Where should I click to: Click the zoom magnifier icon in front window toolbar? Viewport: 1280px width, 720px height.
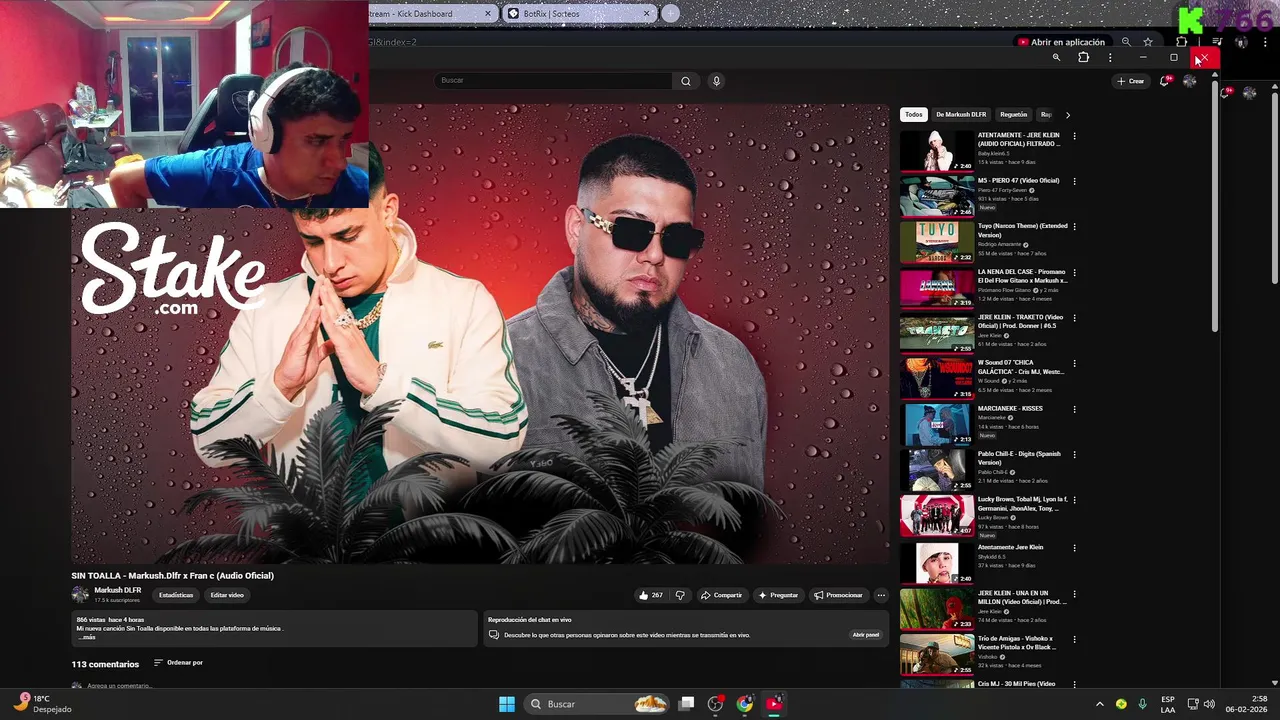pos(1056,58)
